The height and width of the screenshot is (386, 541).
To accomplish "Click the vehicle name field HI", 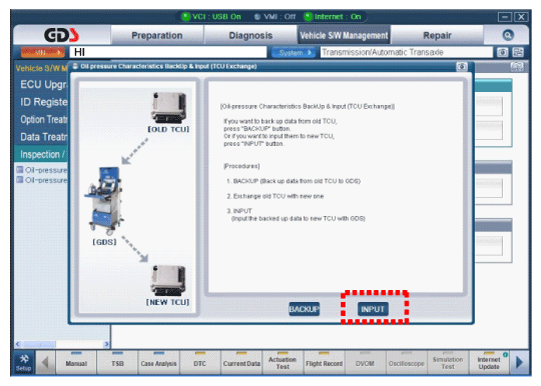I will click(168, 52).
